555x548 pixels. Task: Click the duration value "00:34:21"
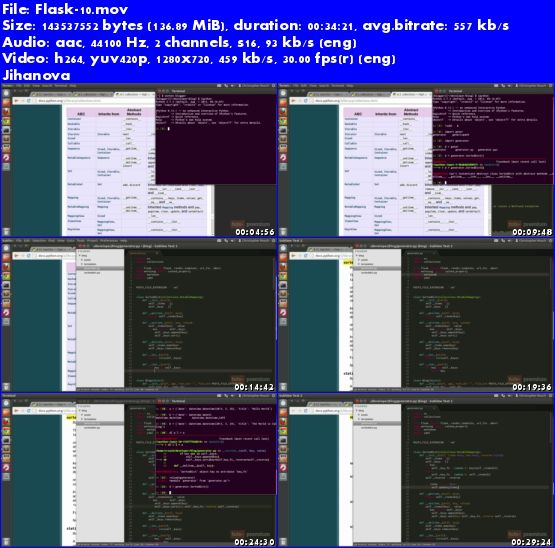tap(331, 26)
